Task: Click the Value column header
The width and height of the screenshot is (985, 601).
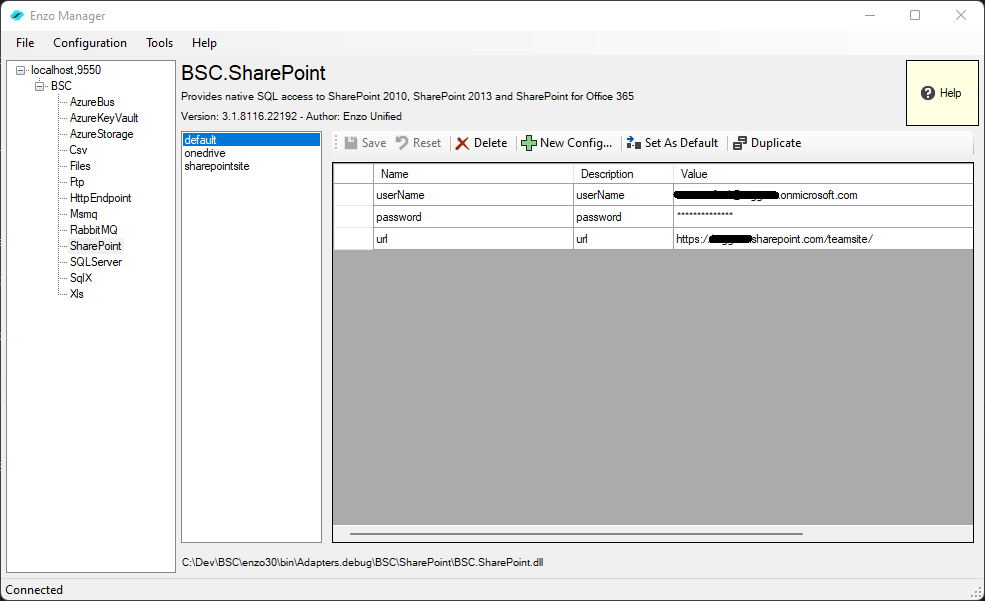Action: click(x=823, y=174)
